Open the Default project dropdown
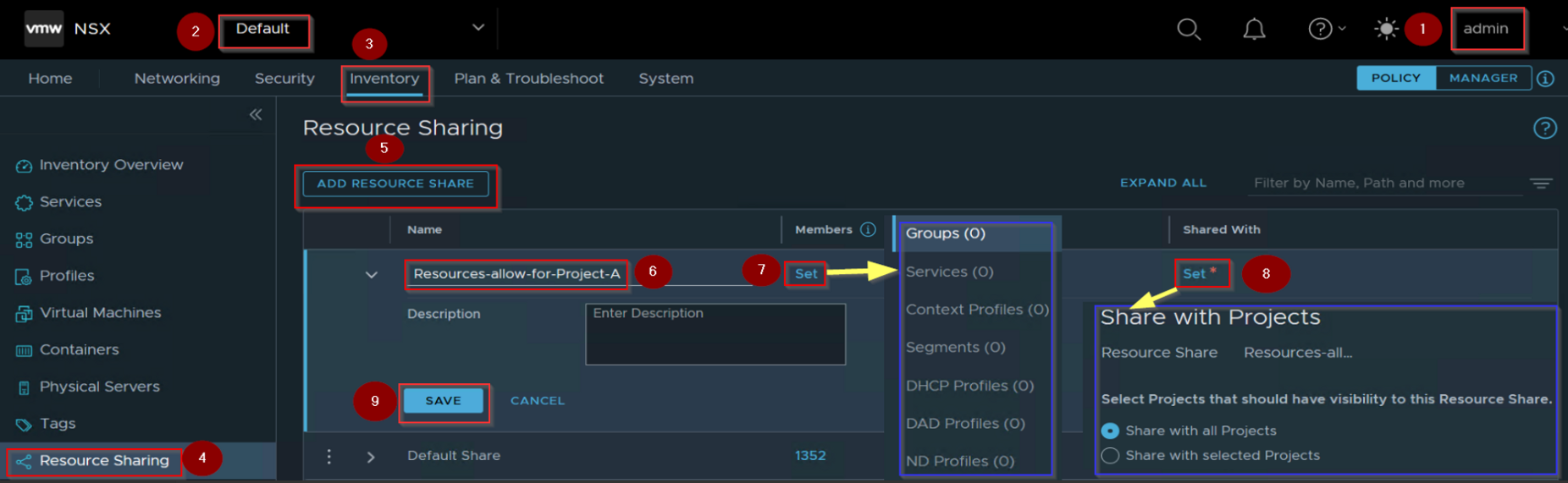Image resolution: width=1568 pixels, height=483 pixels. 478,28
